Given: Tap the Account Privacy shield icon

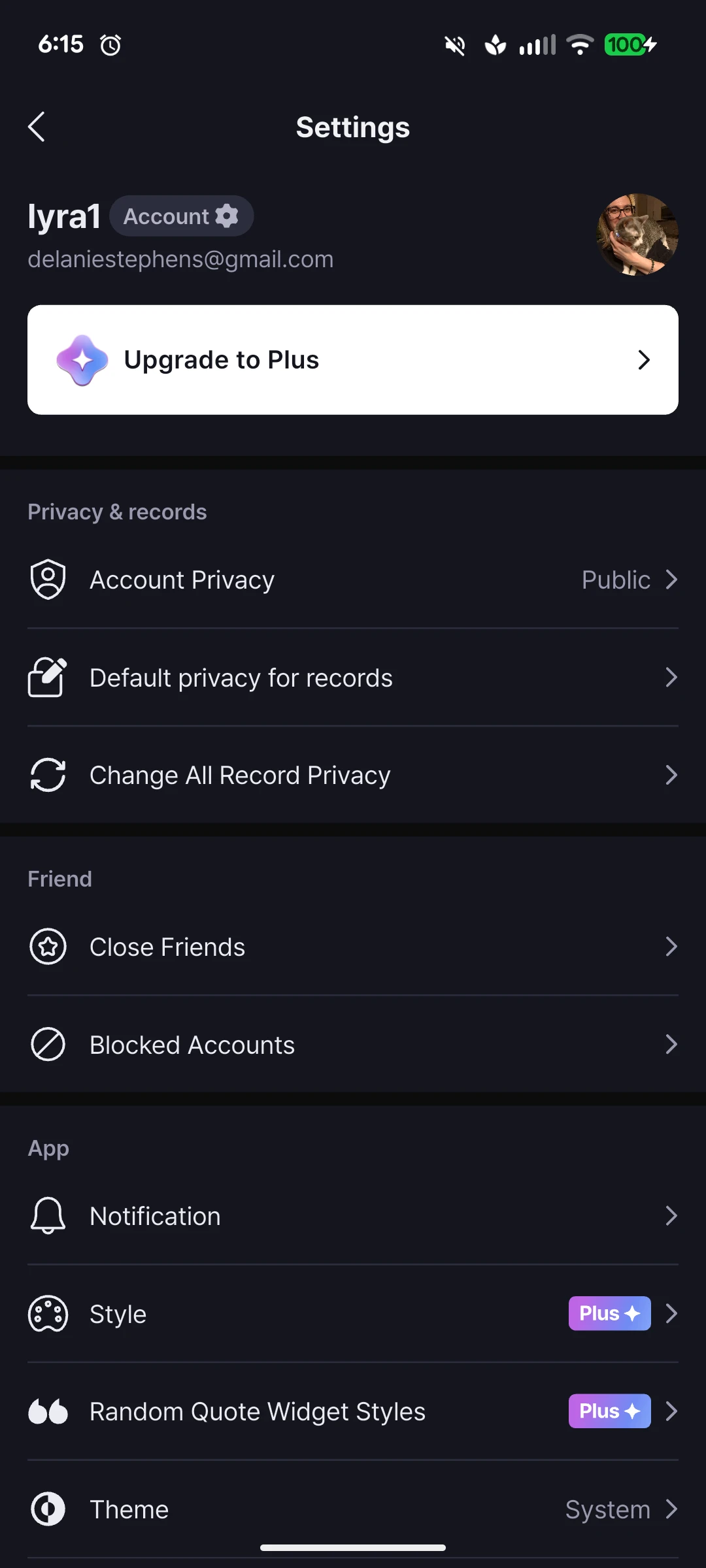Looking at the screenshot, I should click(48, 580).
